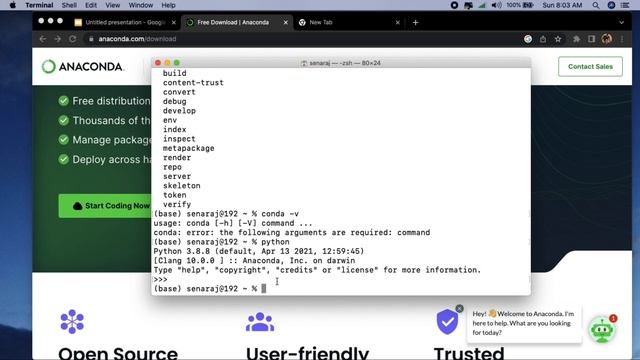
Task: Click 'Manage packages' checklist item
Action: (104, 140)
